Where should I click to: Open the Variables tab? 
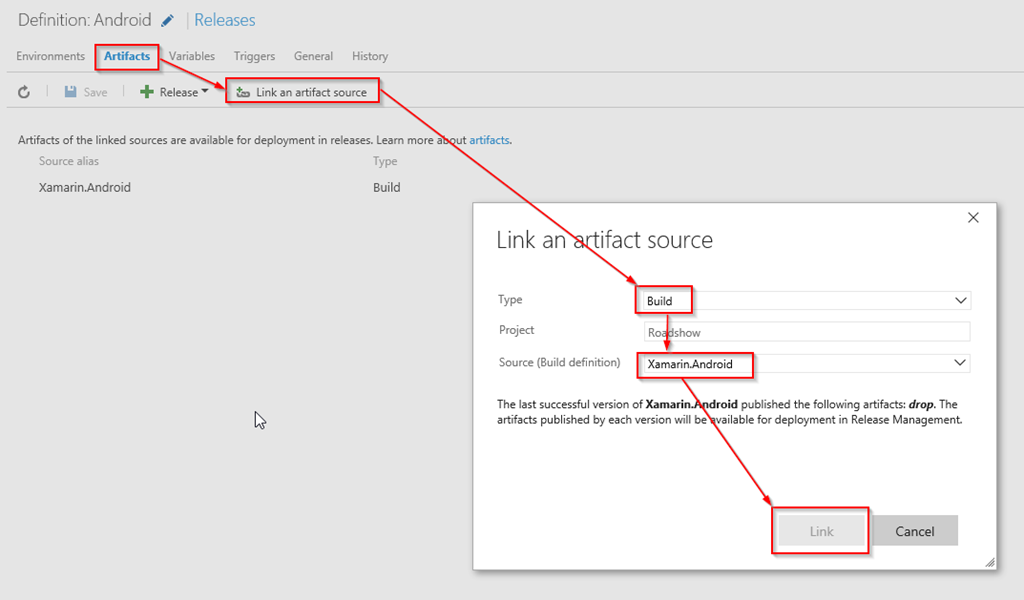click(191, 56)
